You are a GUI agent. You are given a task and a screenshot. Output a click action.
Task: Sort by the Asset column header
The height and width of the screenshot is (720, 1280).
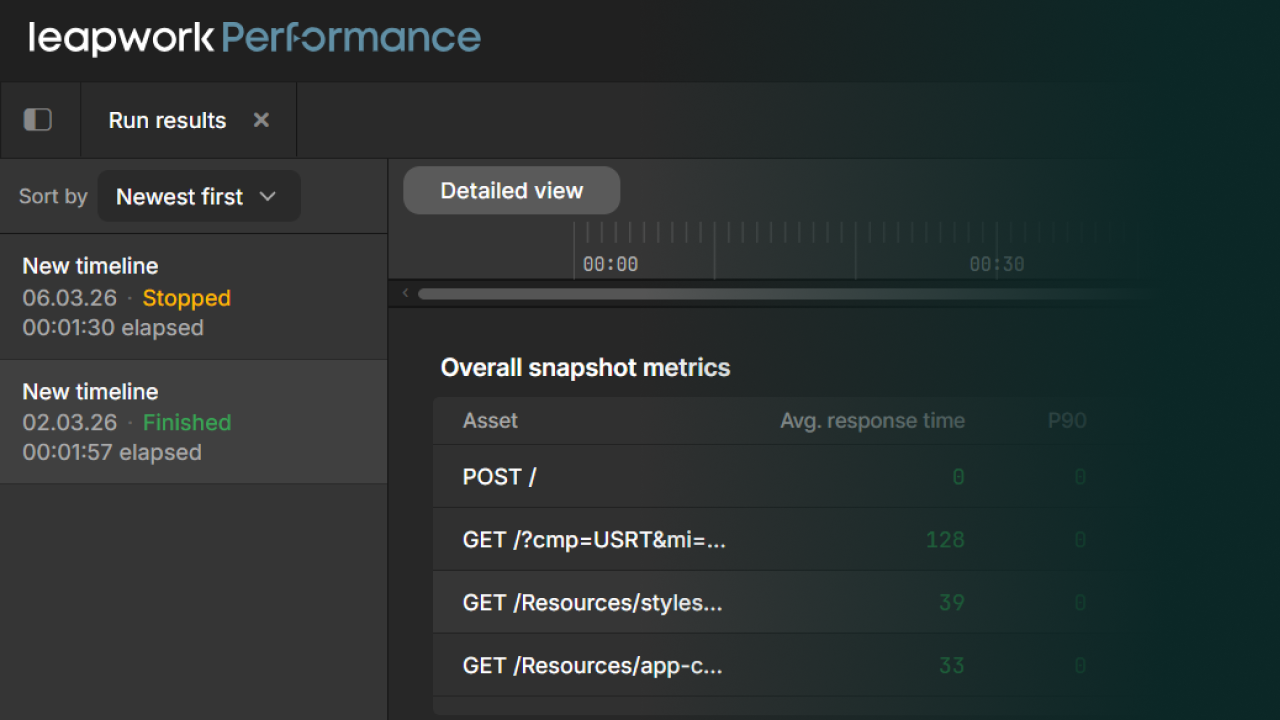point(490,421)
